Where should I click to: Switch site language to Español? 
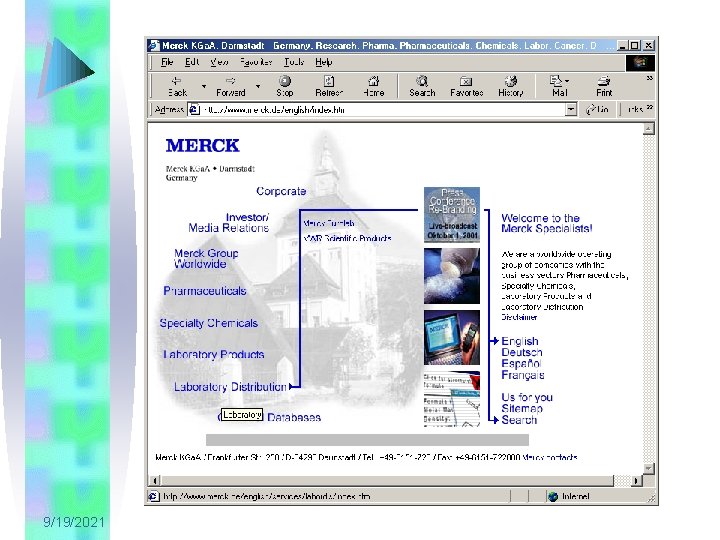pos(521,364)
